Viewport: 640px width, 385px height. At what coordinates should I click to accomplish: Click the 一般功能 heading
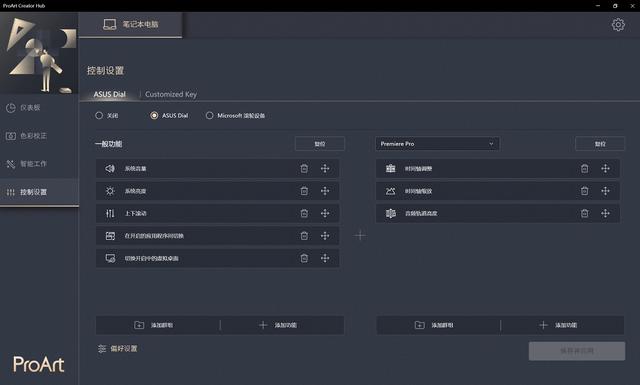(108, 144)
